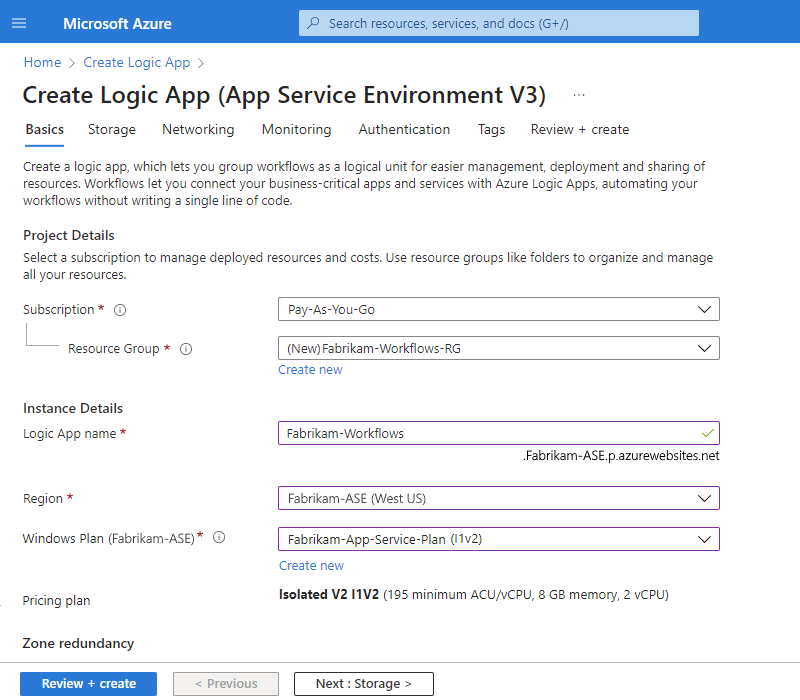Click the Subscription label
The height and width of the screenshot is (700, 800).
(59, 310)
